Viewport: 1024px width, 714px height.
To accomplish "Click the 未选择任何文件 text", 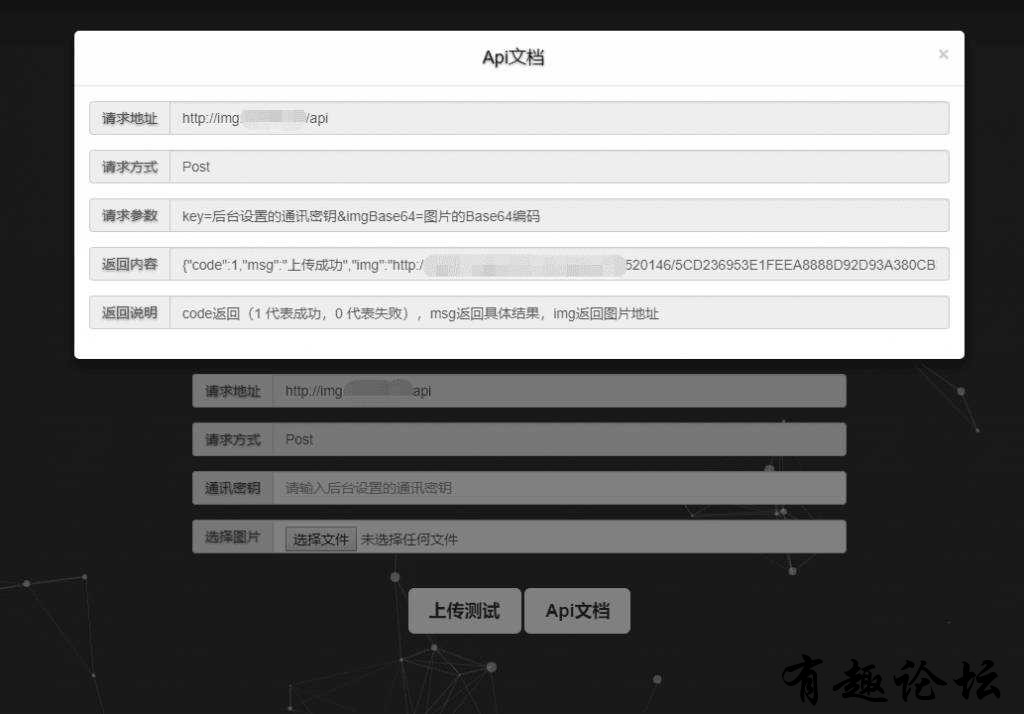I will 409,540.
